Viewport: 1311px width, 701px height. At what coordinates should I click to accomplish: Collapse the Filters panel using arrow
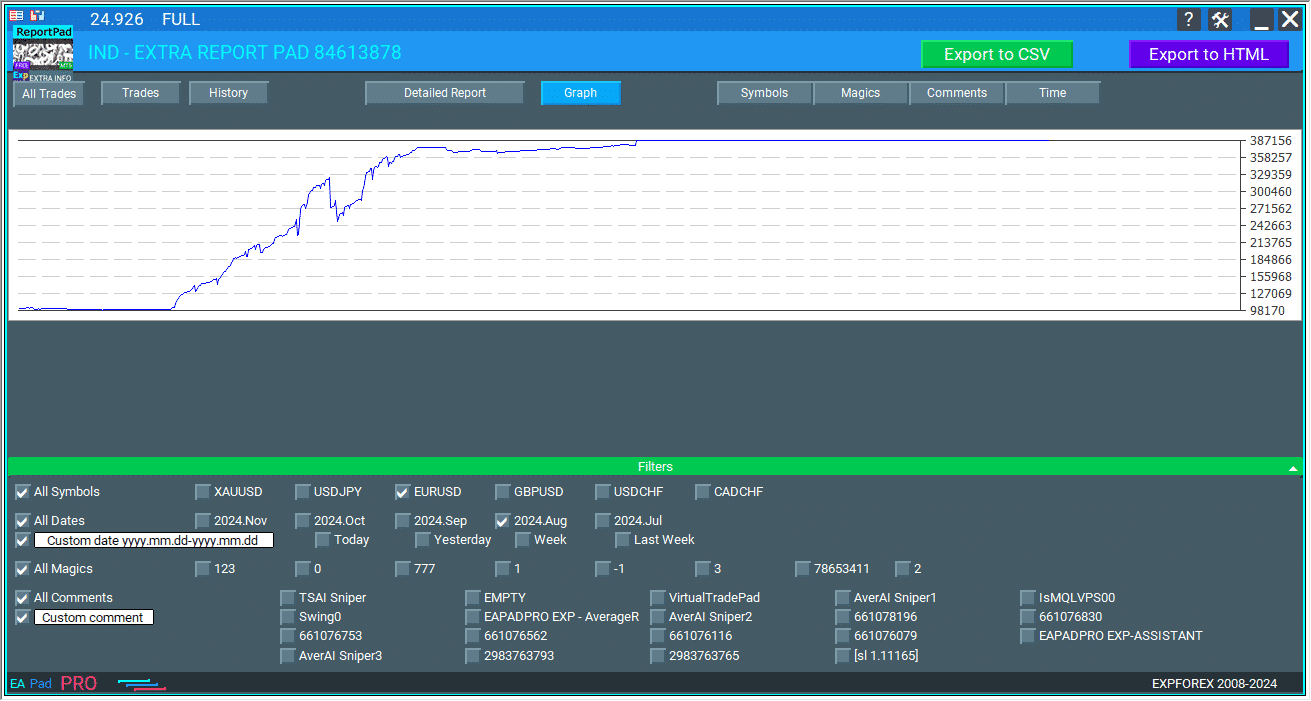point(1293,468)
